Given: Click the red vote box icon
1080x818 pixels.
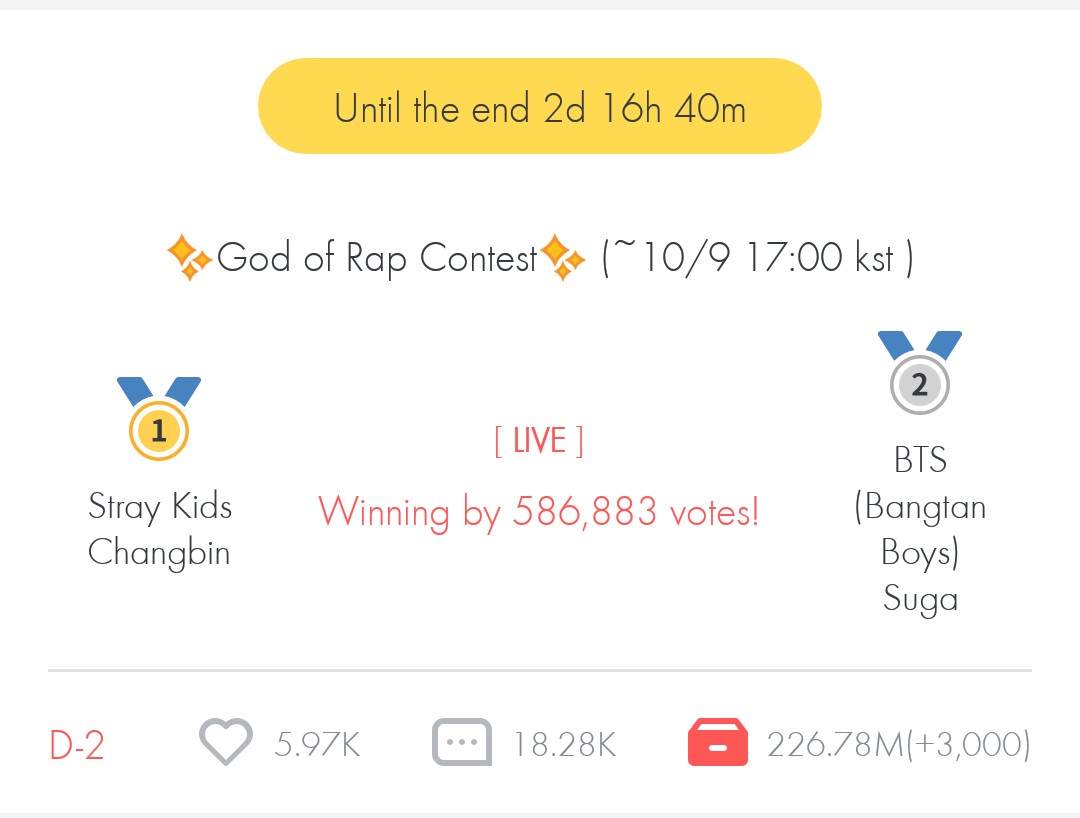Looking at the screenshot, I should pyautogui.click(x=717, y=743).
